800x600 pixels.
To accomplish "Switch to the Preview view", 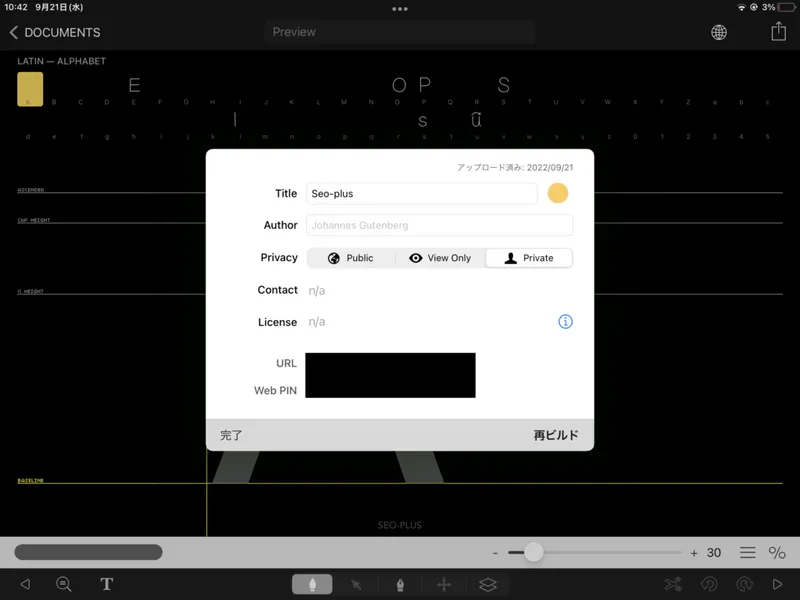I will tap(293, 31).
